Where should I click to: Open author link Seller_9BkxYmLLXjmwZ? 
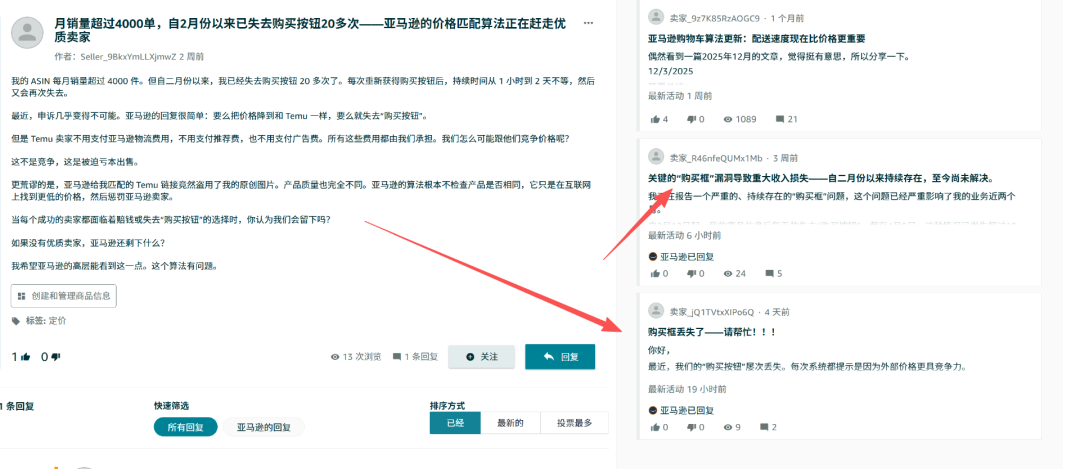pyautogui.click(x=129, y=56)
